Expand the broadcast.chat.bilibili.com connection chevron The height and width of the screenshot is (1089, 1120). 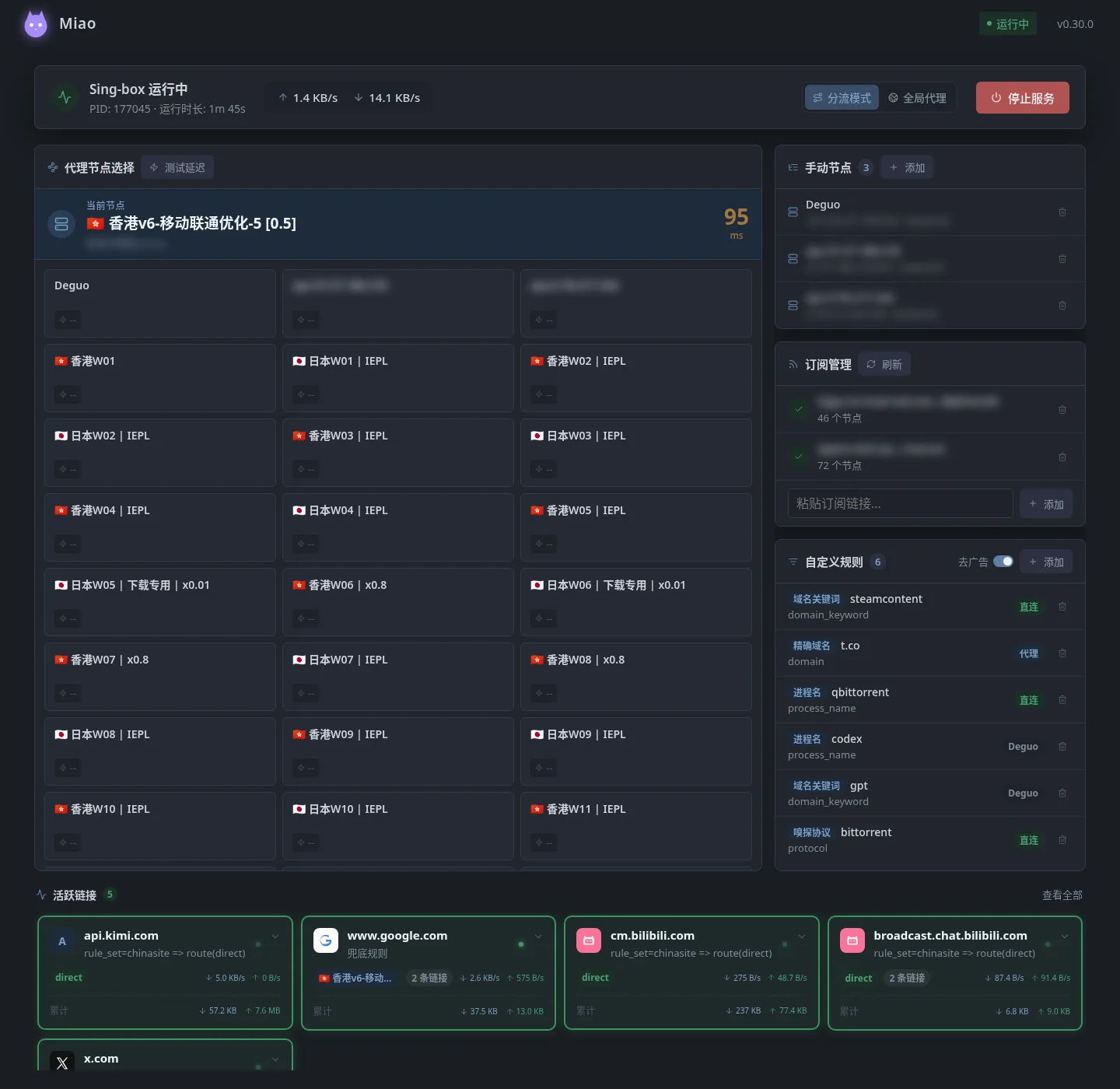coord(1065,937)
